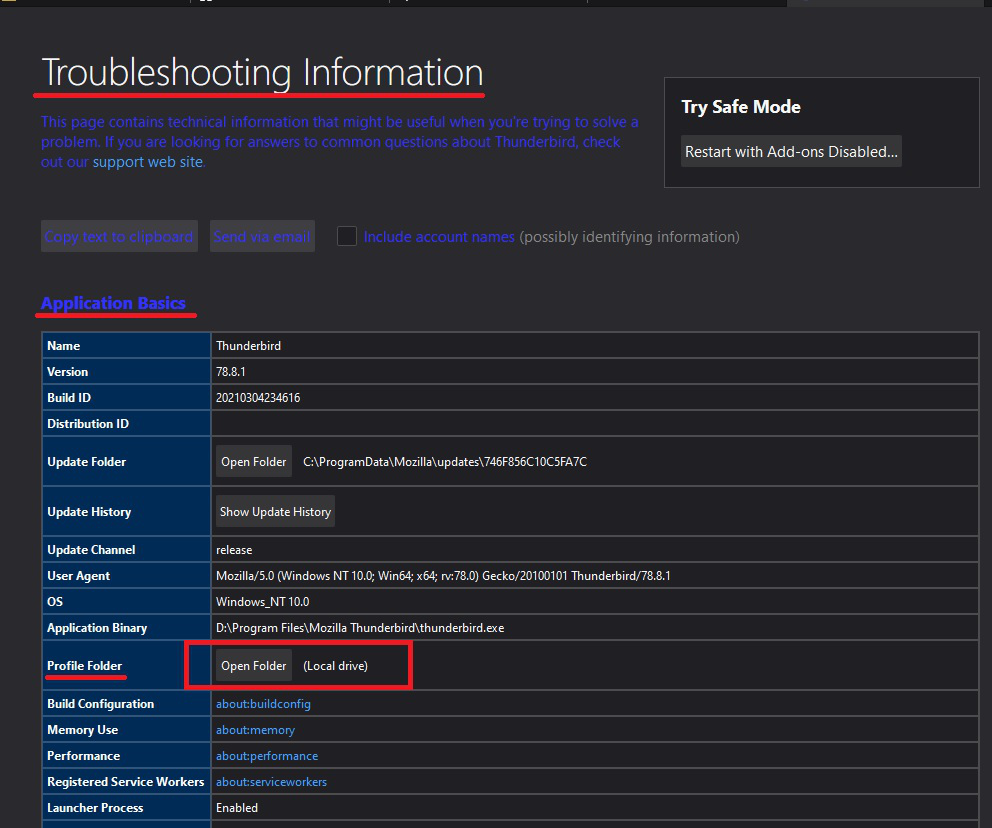Tick the Include account names checkbox

coord(347,237)
